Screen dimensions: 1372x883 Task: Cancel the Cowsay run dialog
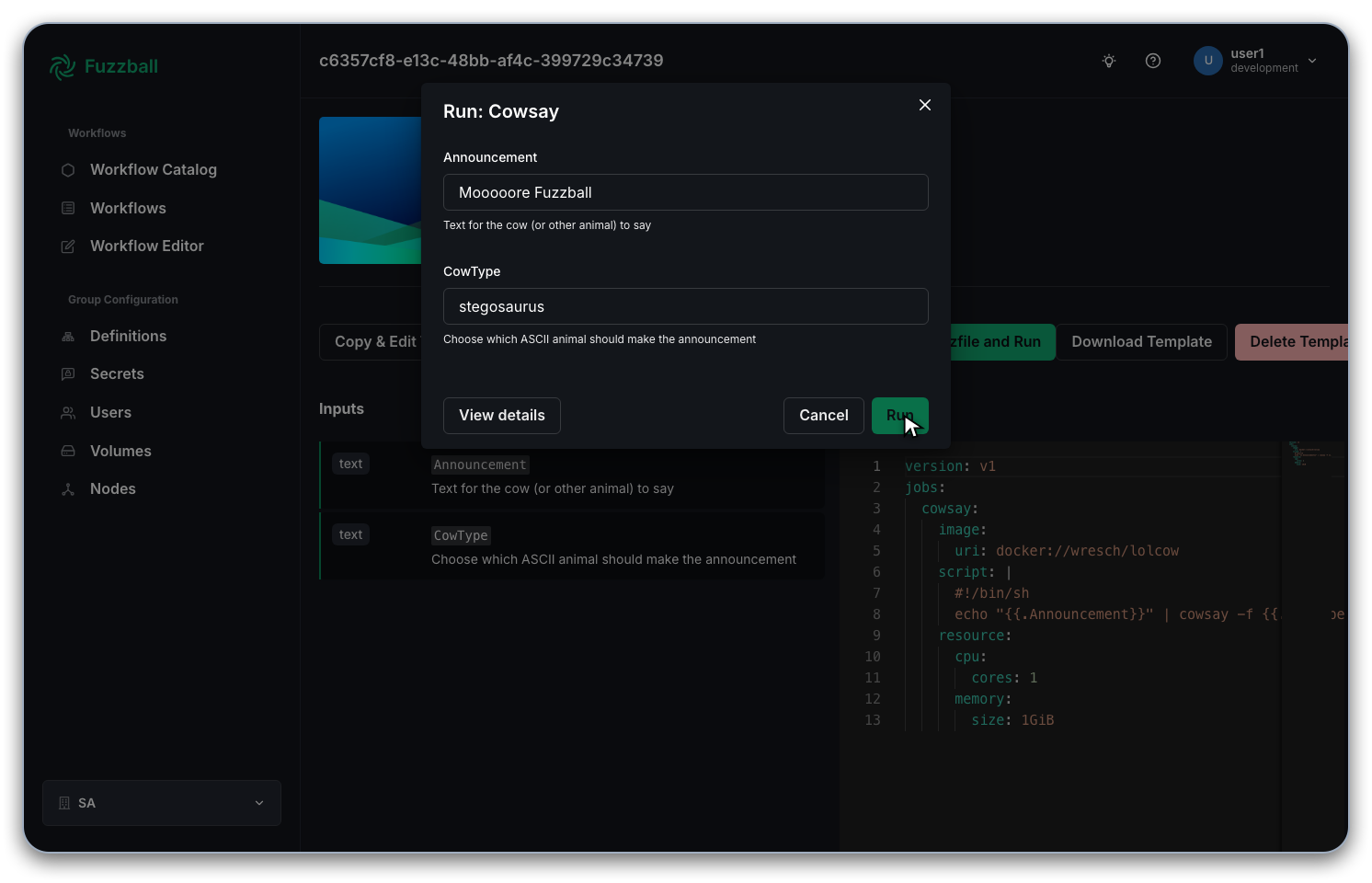(823, 416)
